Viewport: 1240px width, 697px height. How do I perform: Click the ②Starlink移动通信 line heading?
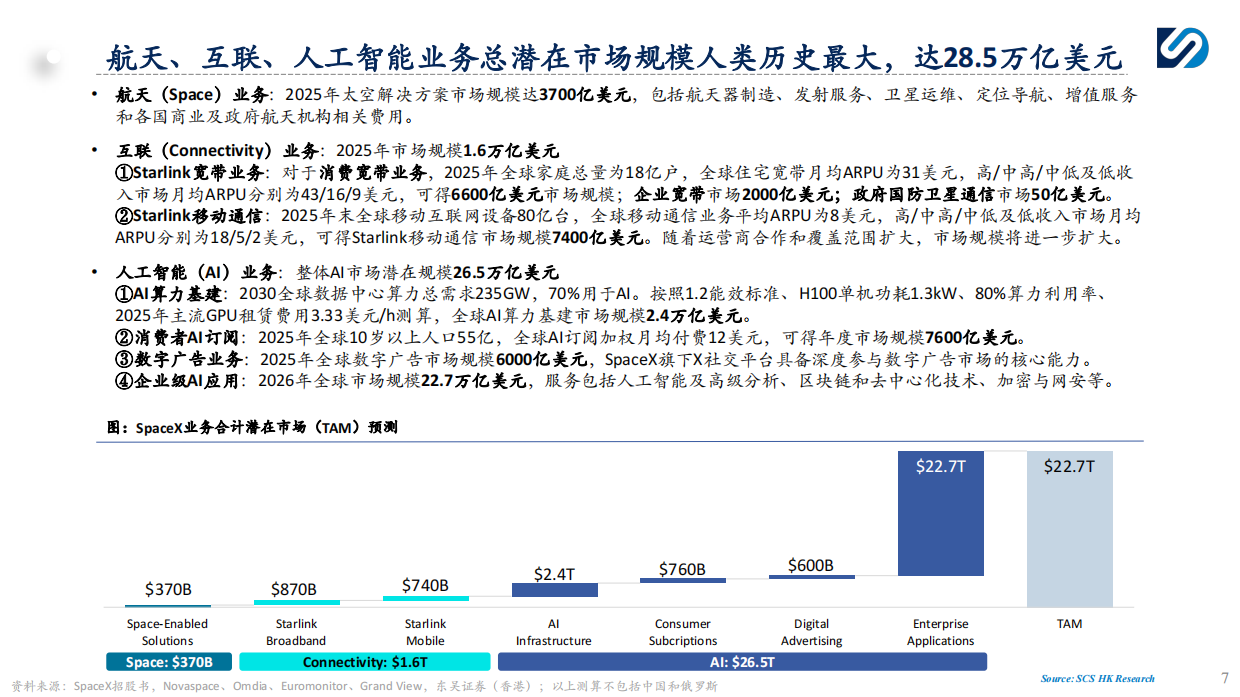pyautogui.click(x=190, y=216)
